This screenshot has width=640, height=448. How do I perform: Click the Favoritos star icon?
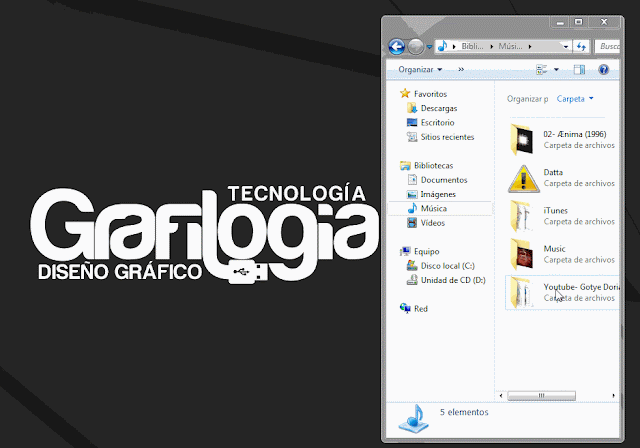click(405, 93)
